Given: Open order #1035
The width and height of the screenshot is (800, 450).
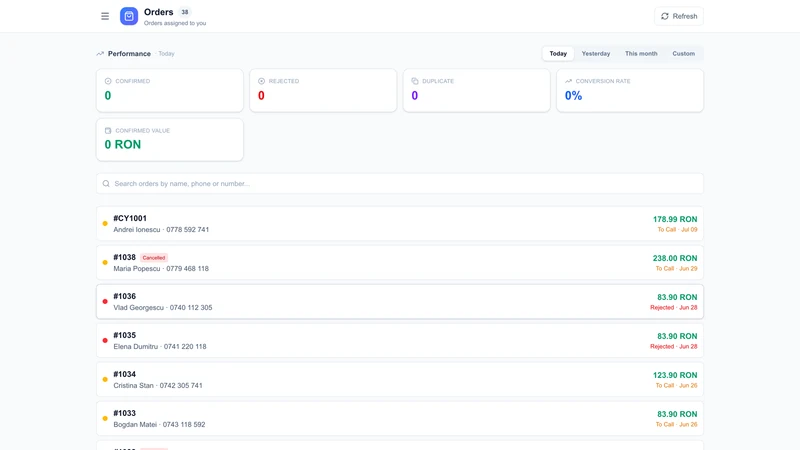Looking at the screenshot, I should (x=400, y=340).
